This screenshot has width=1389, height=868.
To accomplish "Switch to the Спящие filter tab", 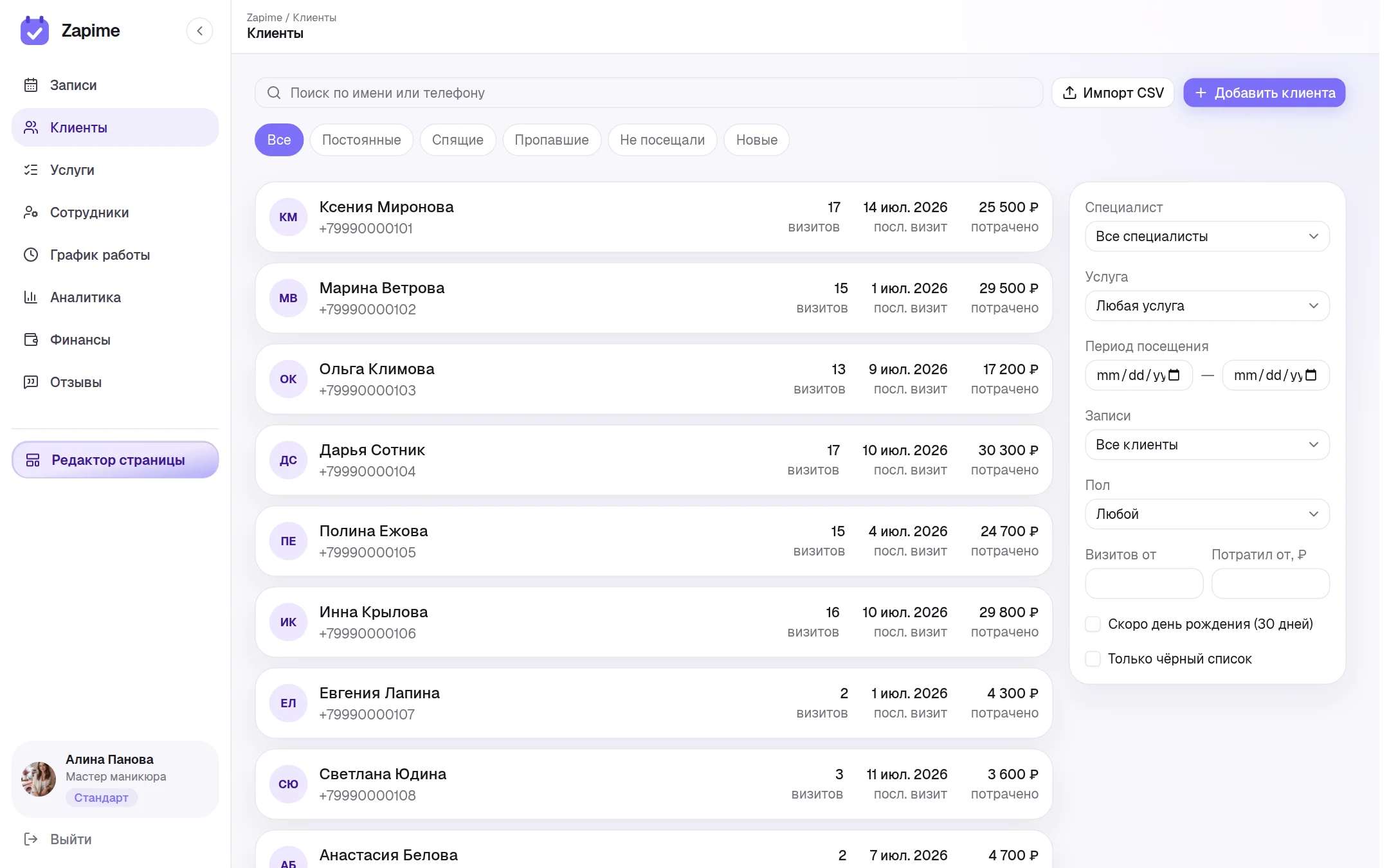I will pyautogui.click(x=458, y=140).
